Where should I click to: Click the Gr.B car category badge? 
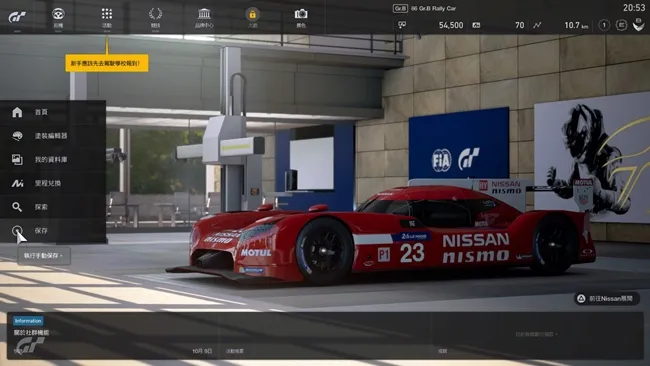(400, 8)
